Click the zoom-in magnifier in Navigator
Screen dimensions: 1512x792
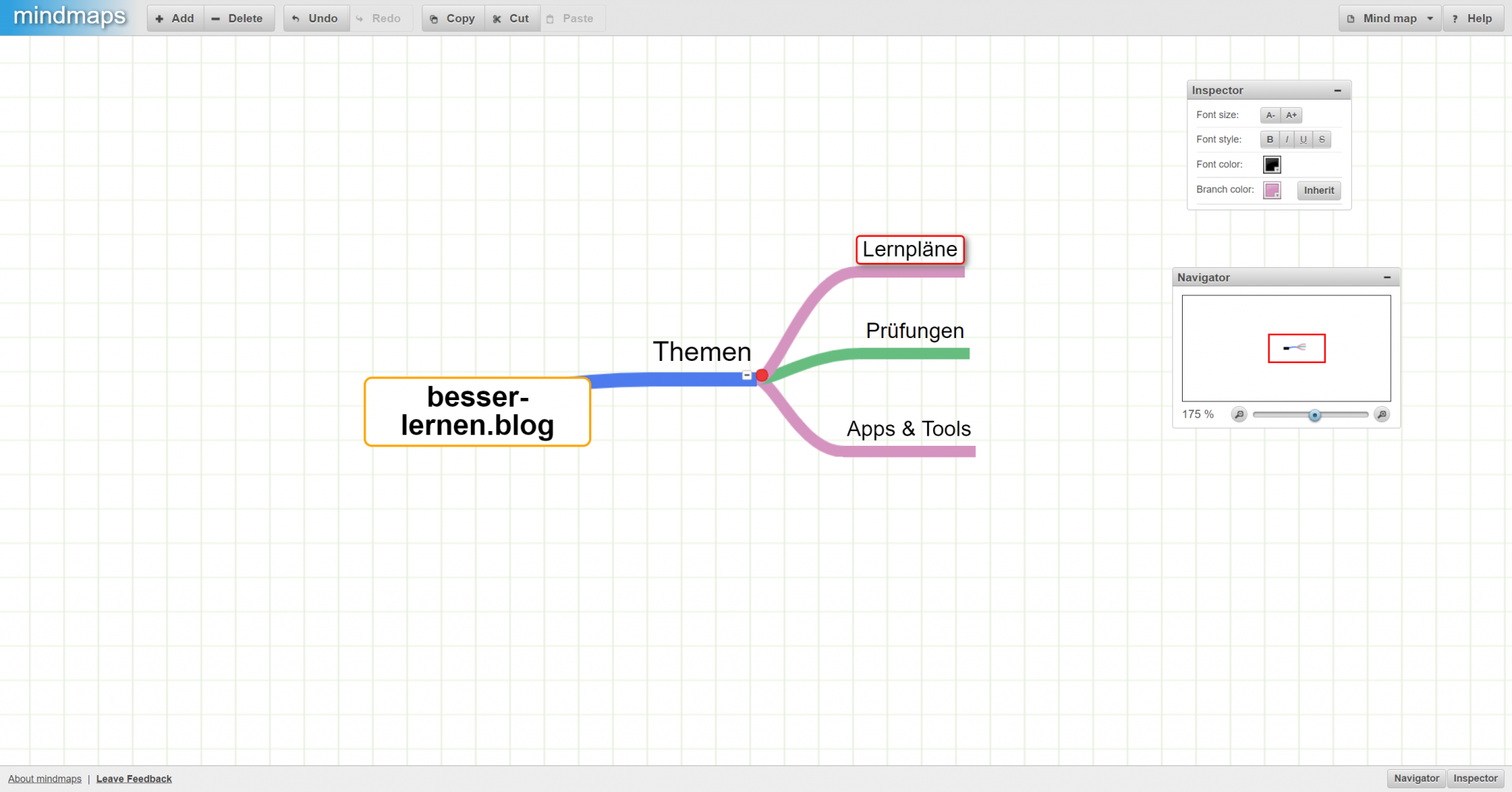pos(1381,414)
